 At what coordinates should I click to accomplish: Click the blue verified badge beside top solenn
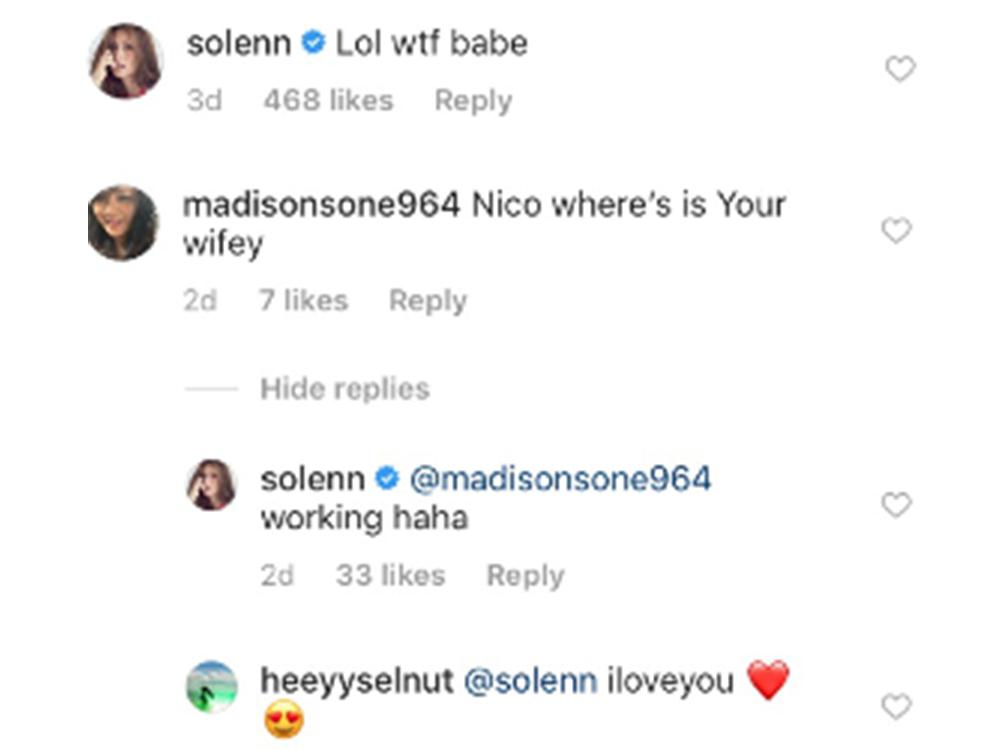[x=313, y=45]
